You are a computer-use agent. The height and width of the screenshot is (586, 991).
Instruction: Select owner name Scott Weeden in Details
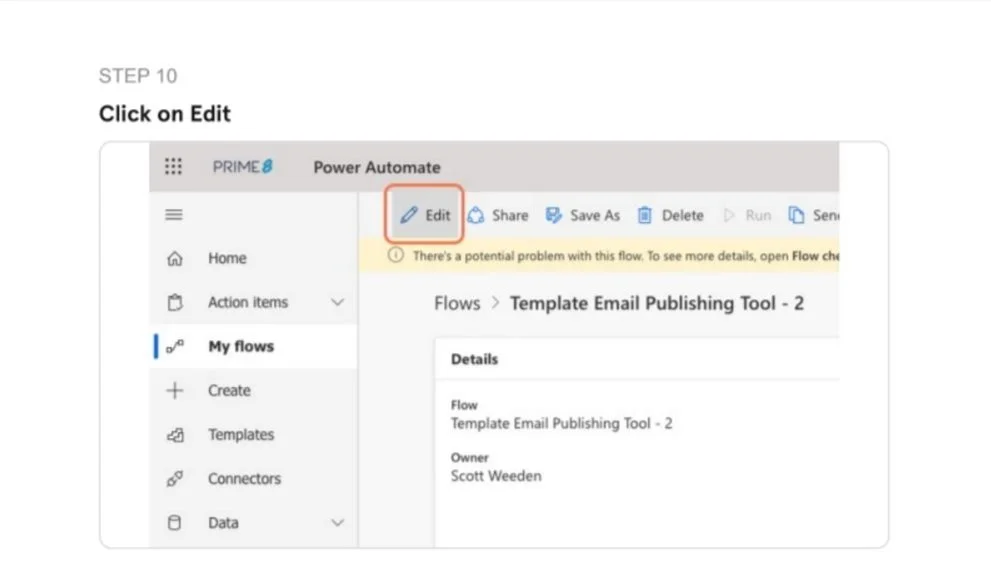point(494,476)
